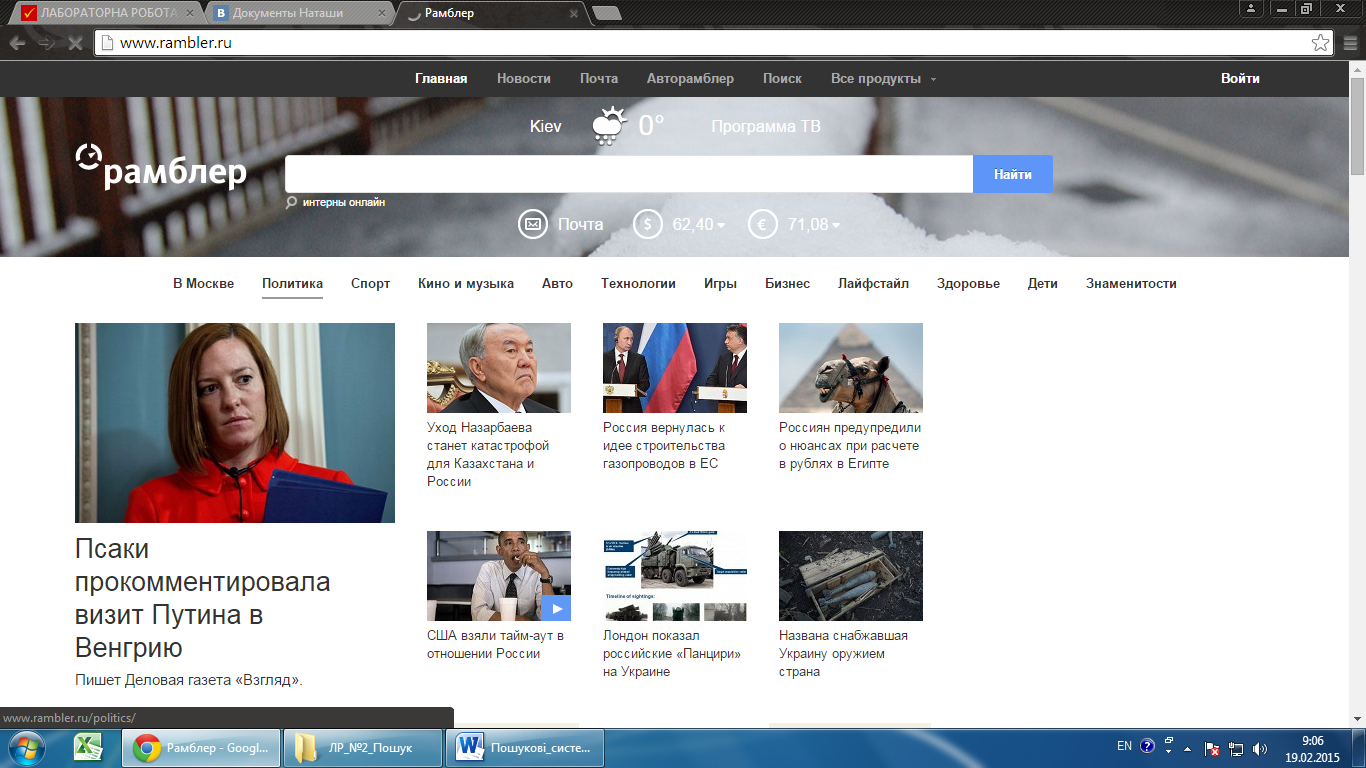The image size is (1366, 768).
Task: Open a new browser tab
Action: 606,13
